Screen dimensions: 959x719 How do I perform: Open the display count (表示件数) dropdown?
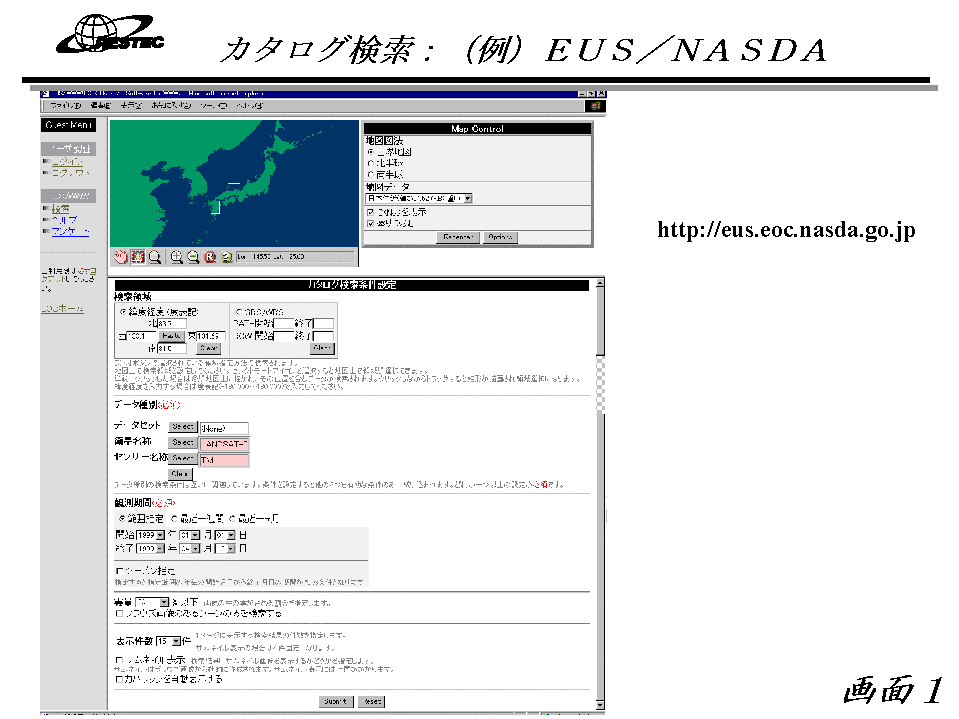click(169, 641)
